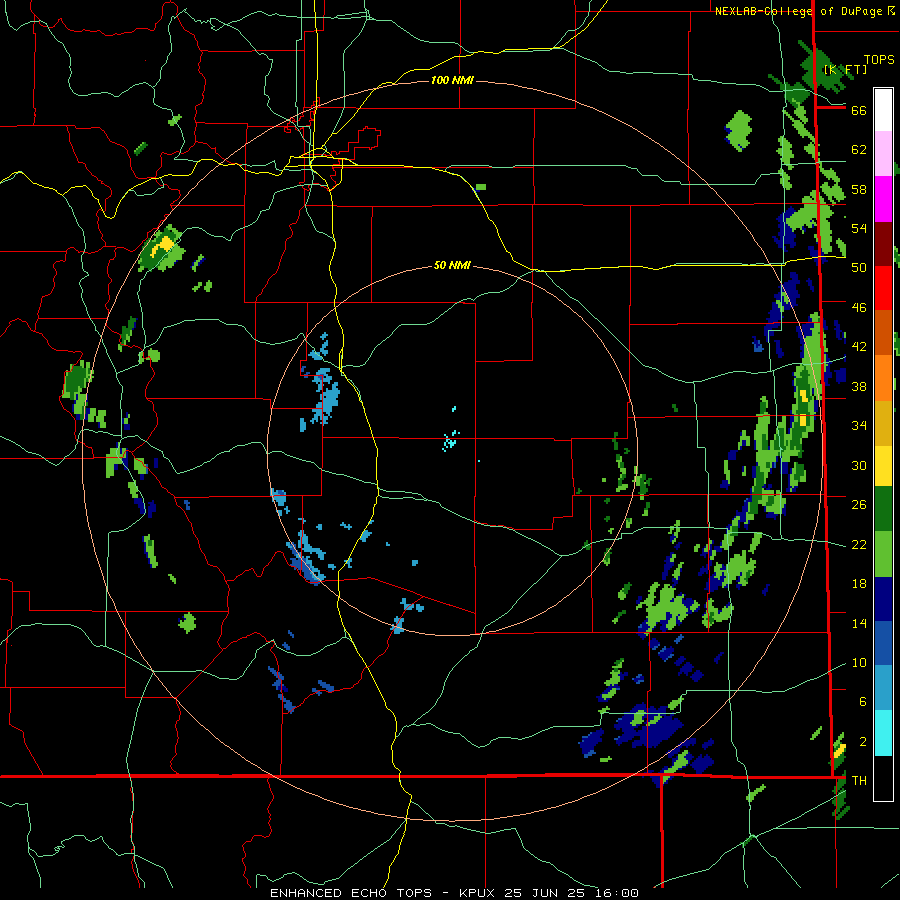This screenshot has width=900, height=900.
Task: Select the 22 scale value label
Action: 859,544
